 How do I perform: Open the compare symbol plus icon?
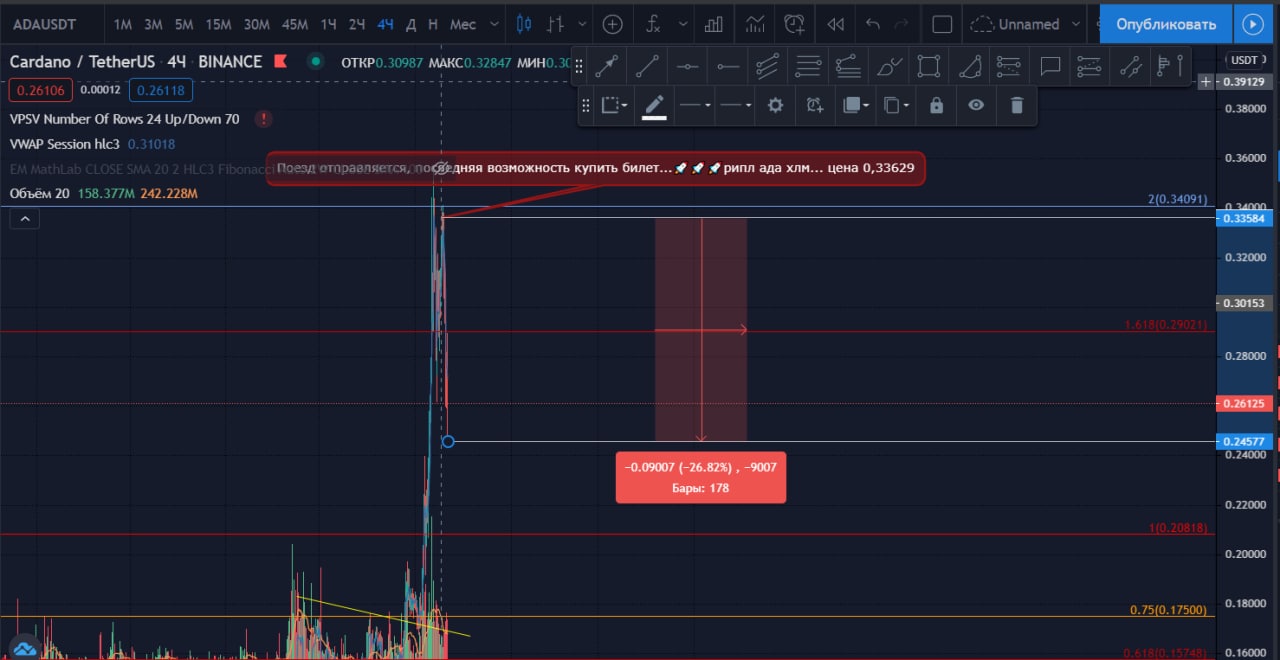(x=613, y=24)
